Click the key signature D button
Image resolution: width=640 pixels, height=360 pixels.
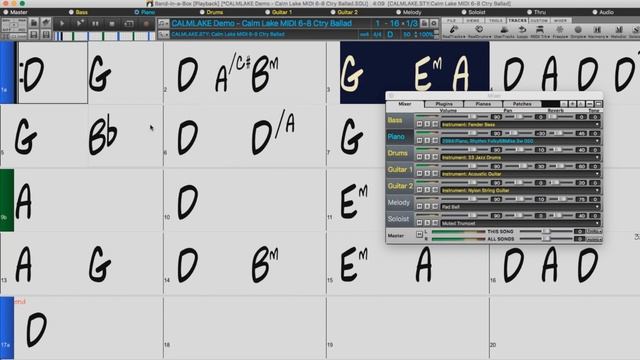coord(390,35)
